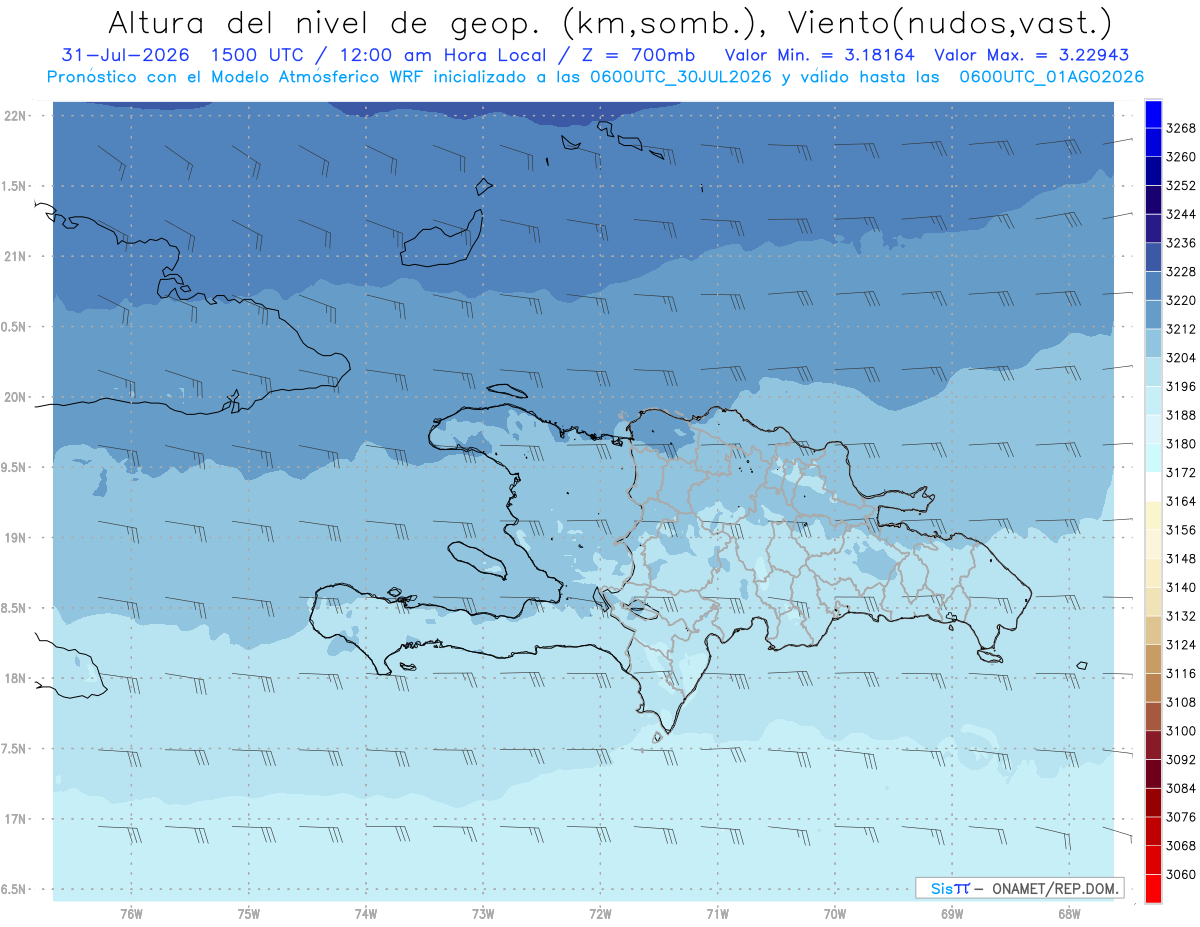Image resolution: width=1200 pixels, height=927 pixels.
Task: Click the 72W longitude label
Action: pyautogui.click(x=600, y=914)
